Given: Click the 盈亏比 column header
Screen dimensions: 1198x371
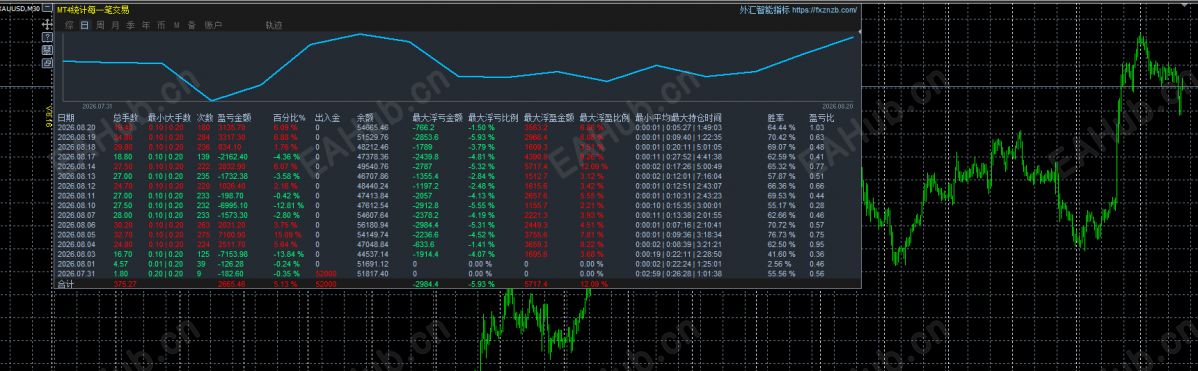Looking at the screenshot, I should click(x=821, y=118).
